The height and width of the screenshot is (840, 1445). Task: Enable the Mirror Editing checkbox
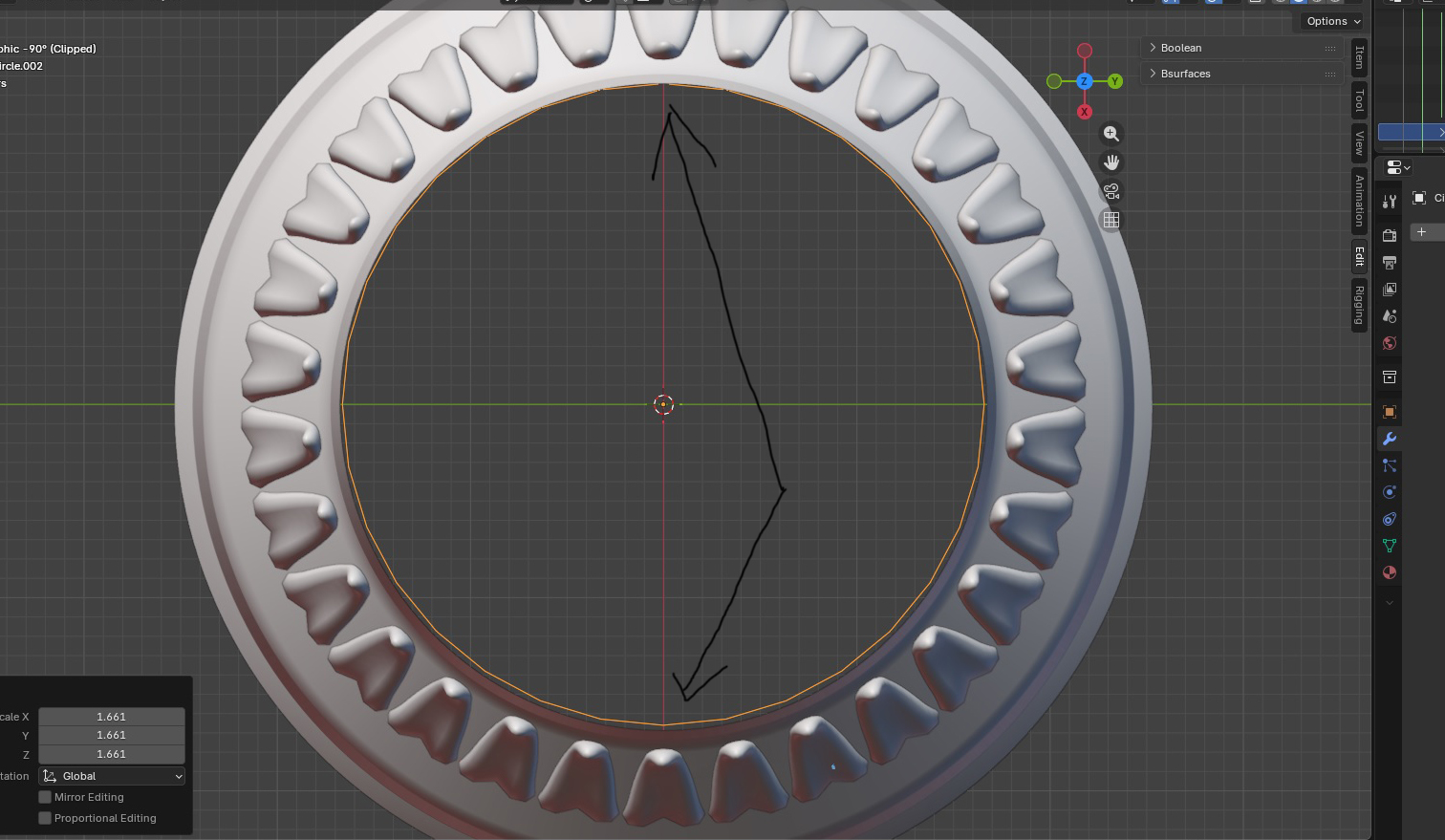[x=45, y=797]
